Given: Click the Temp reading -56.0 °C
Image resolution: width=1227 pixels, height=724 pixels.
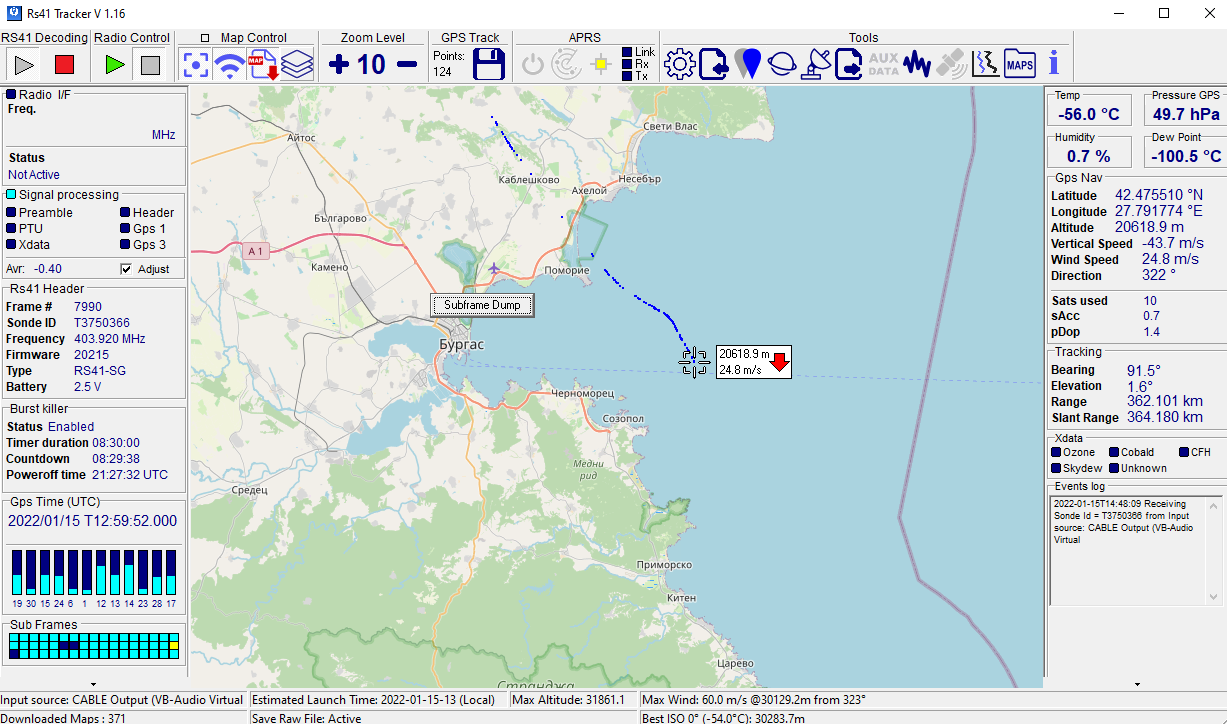Looking at the screenshot, I should tap(1089, 114).
